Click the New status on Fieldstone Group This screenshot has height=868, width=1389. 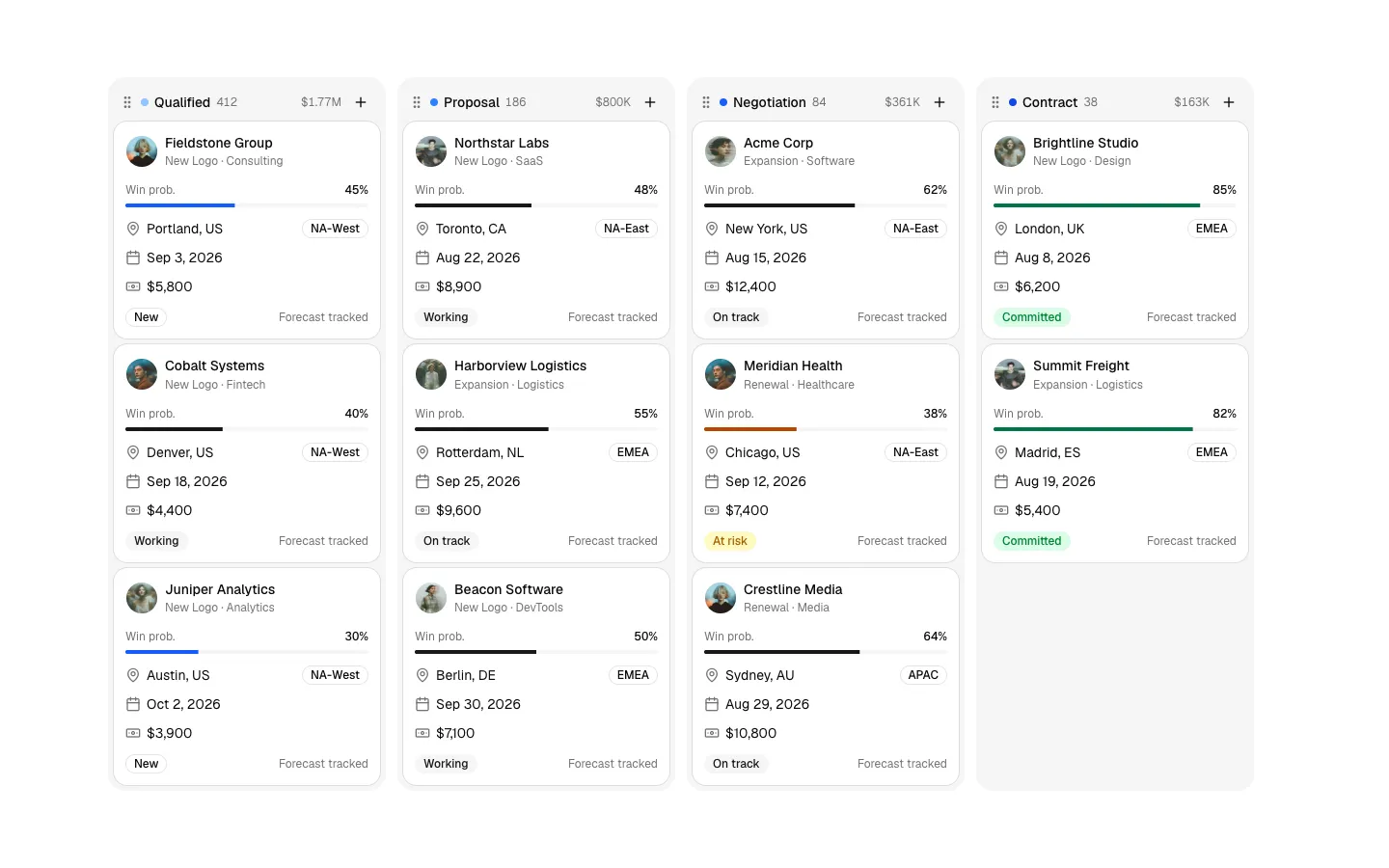pyautogui.click(x=146, y=317)
